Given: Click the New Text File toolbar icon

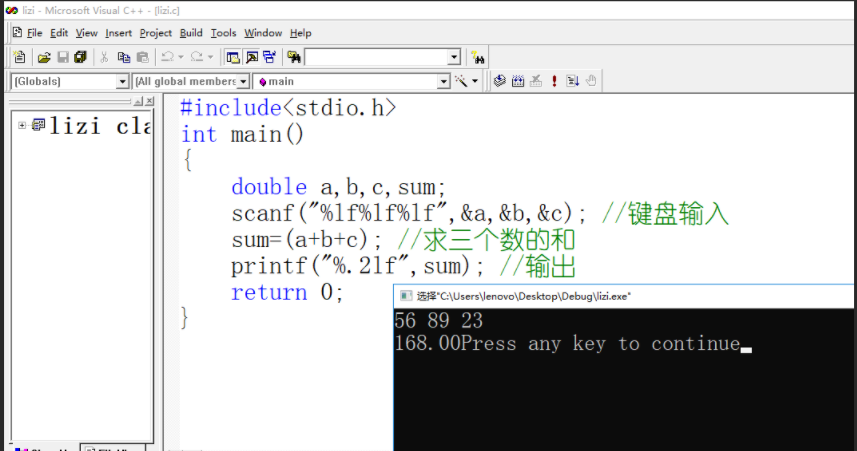Looking at the screenshot, I should pos(19,57).
